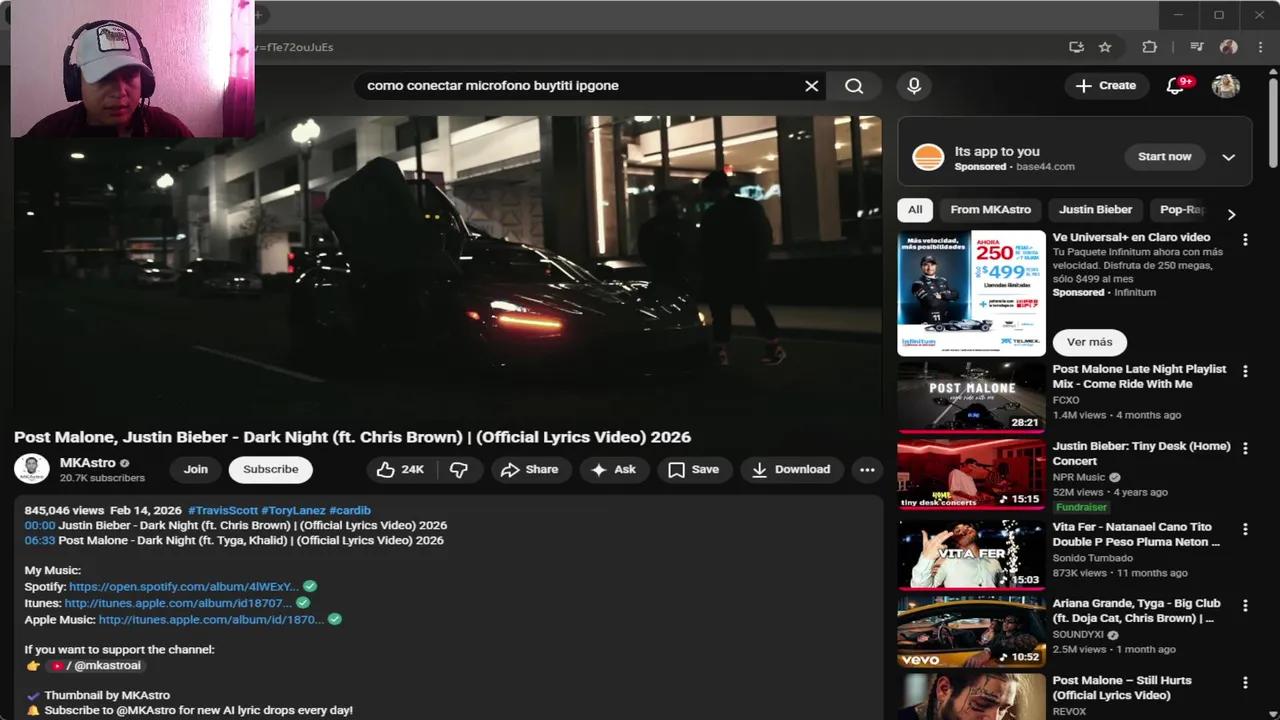1280x720 pixels.
Task: Open the Apple Music album link
Action: pos(211,619)
